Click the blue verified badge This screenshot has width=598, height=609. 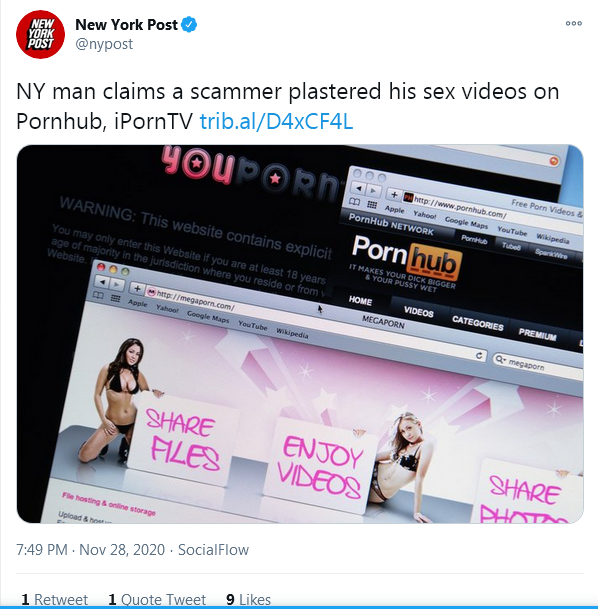(x=189, y=25)
